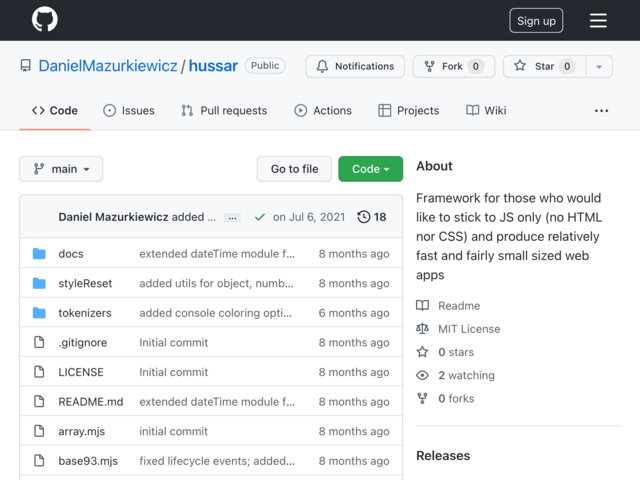Click the 2 watching eye link
The height and width of the screenshot is (480, 640).
[x=456, y=375]
